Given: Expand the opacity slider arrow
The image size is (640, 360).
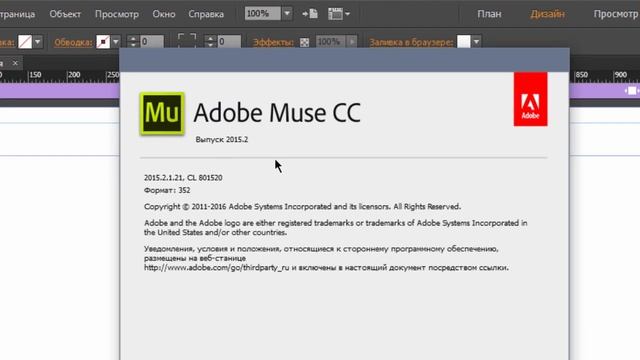Looking at the screenshot, I should [351, 42].
